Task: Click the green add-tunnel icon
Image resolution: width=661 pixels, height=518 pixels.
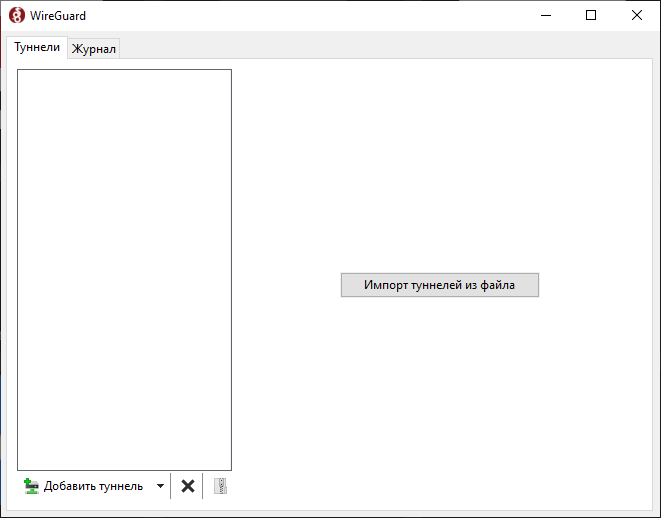Action: click(x=31, y=486)
